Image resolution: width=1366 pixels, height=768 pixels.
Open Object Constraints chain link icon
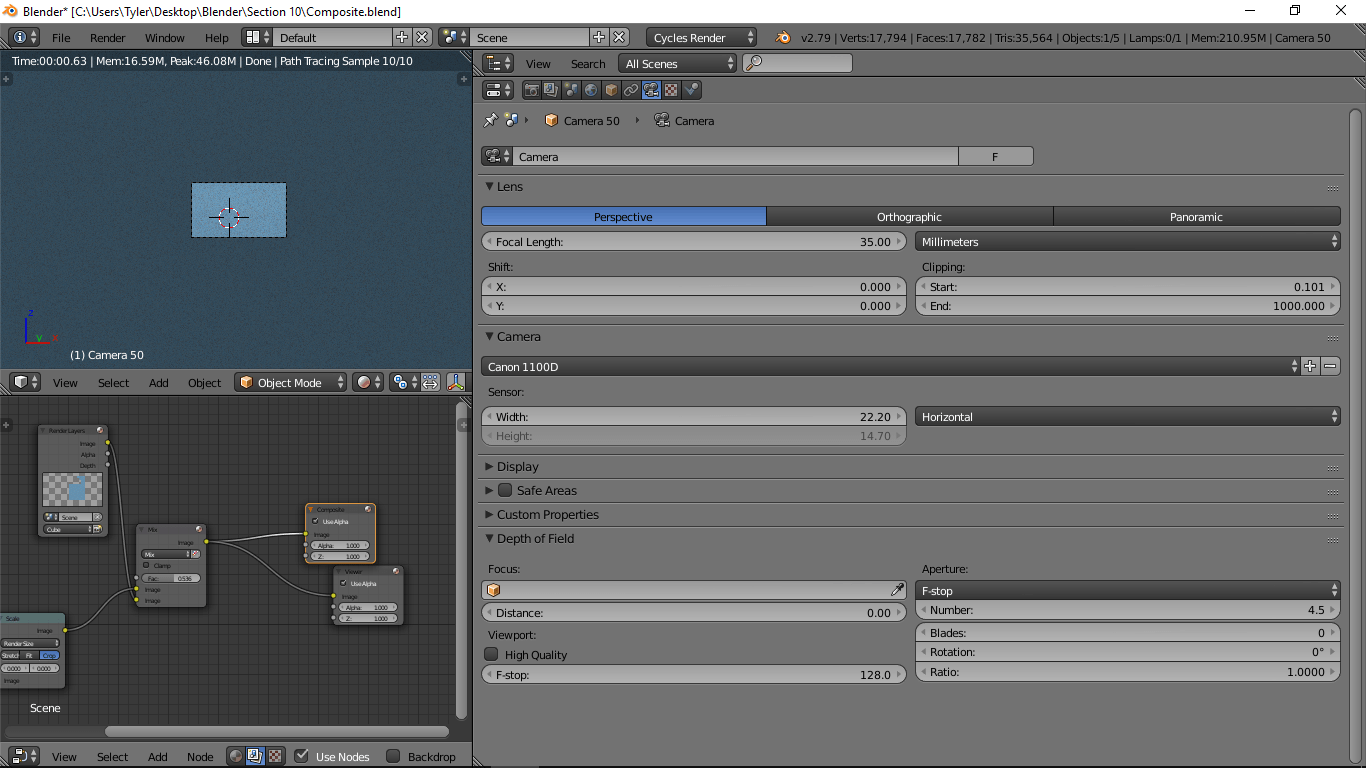(631, 90)
